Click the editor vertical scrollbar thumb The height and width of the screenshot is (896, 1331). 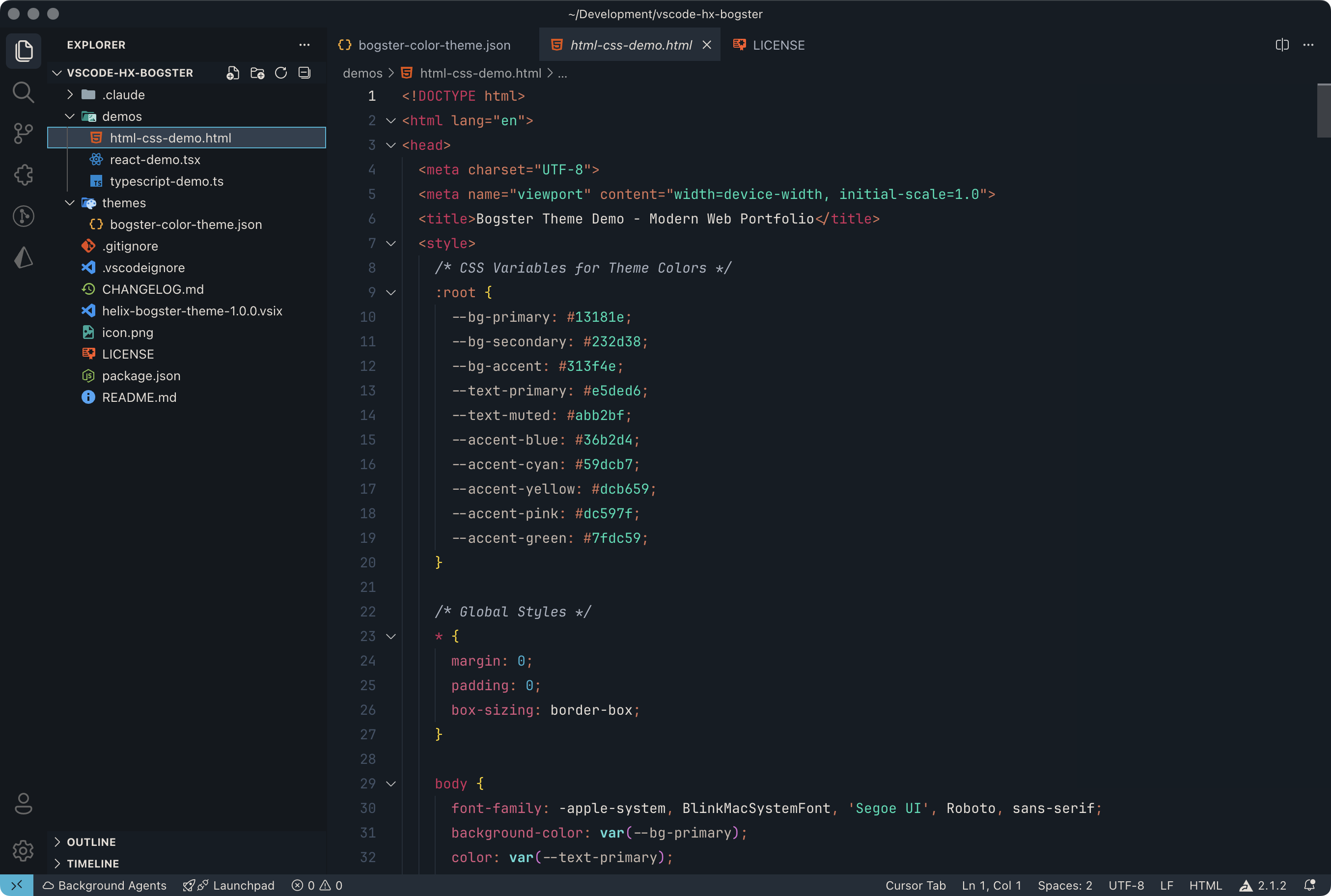pos(1323,111)
